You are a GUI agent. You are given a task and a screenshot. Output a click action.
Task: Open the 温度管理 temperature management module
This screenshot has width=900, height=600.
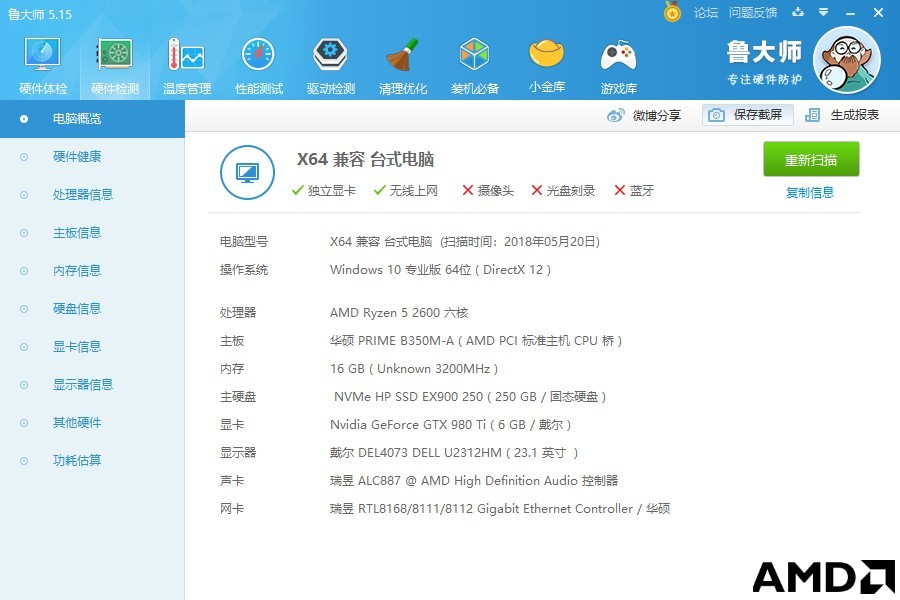point(187,65)
